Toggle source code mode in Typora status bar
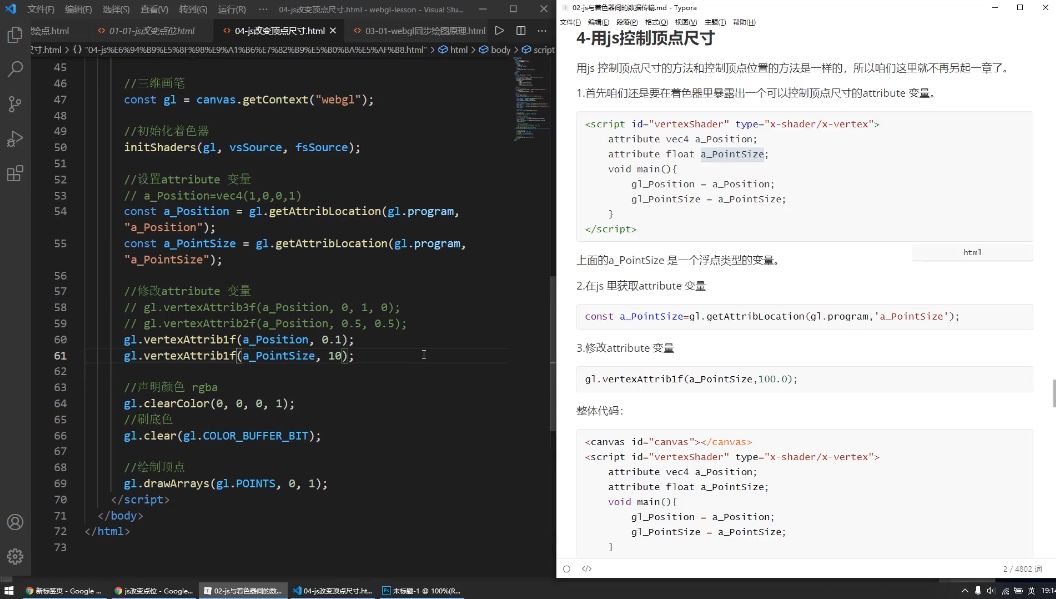This screenshot has height=599, width=1056. 587,568
